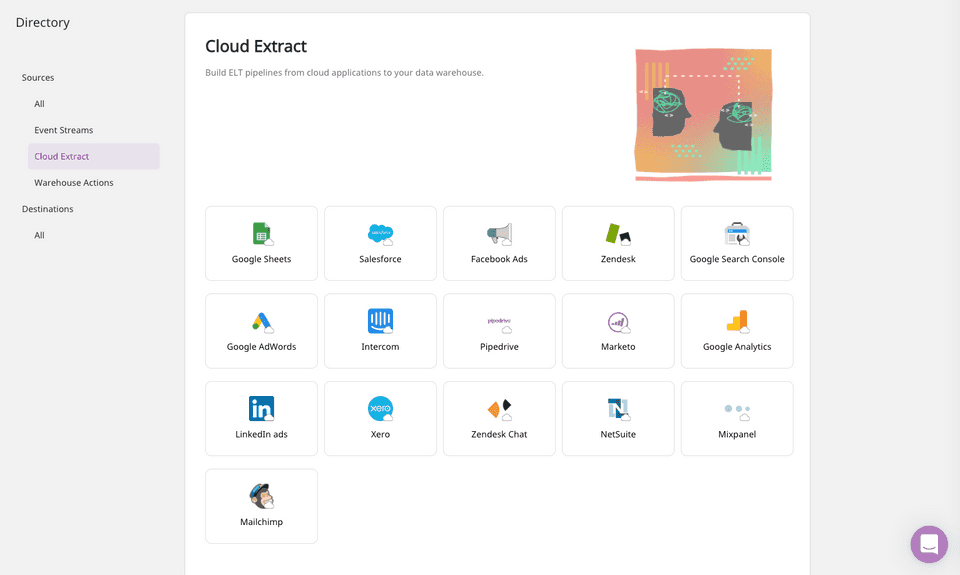Open the chat support widget
The width and height of the screenshot is (960, 575).
click(x=928, y=544)
